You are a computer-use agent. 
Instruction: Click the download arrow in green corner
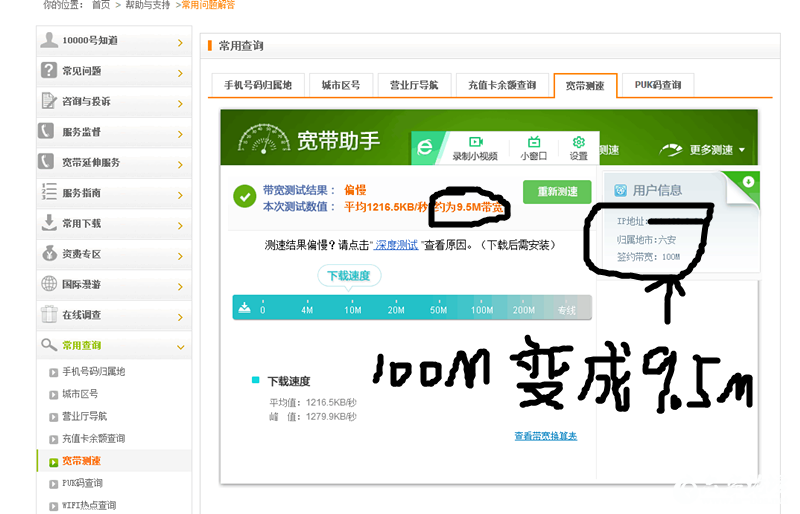click(748, 182)
